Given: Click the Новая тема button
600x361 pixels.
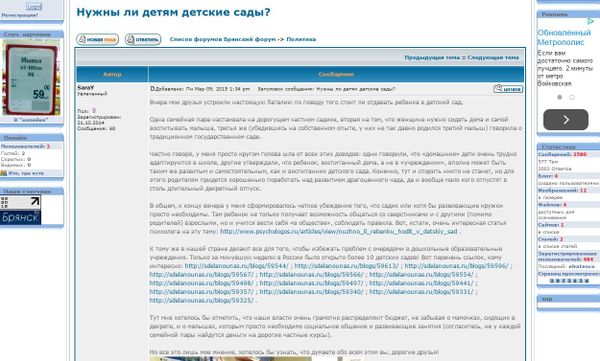Looking at the screenshot, I should point(97,39).
